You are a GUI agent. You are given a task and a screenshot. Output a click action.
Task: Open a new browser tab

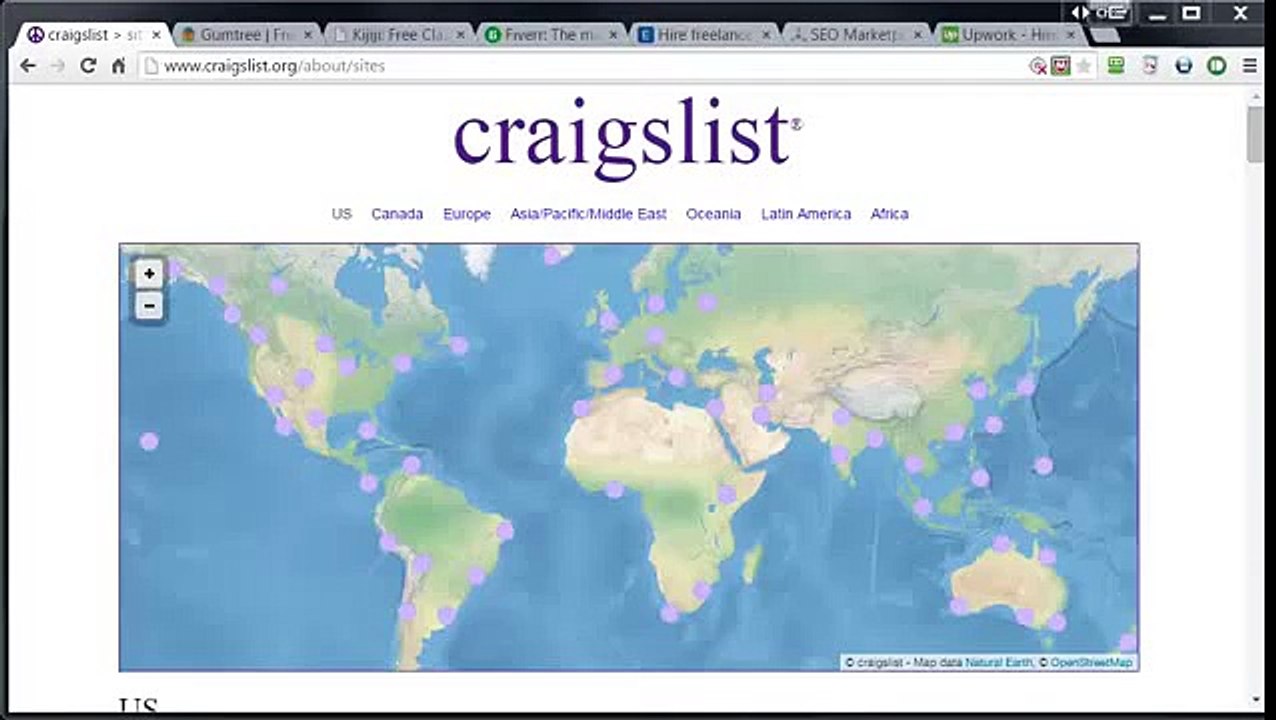[1103, 35]
